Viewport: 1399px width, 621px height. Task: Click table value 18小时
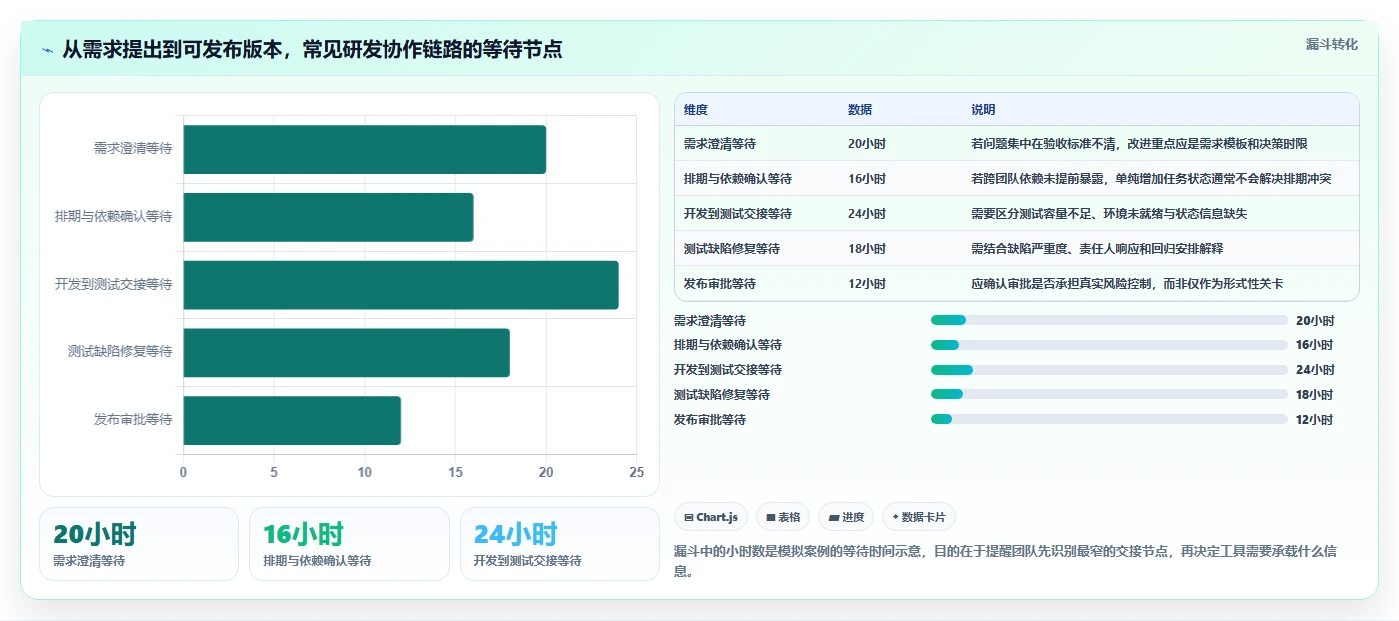[867, 249]
